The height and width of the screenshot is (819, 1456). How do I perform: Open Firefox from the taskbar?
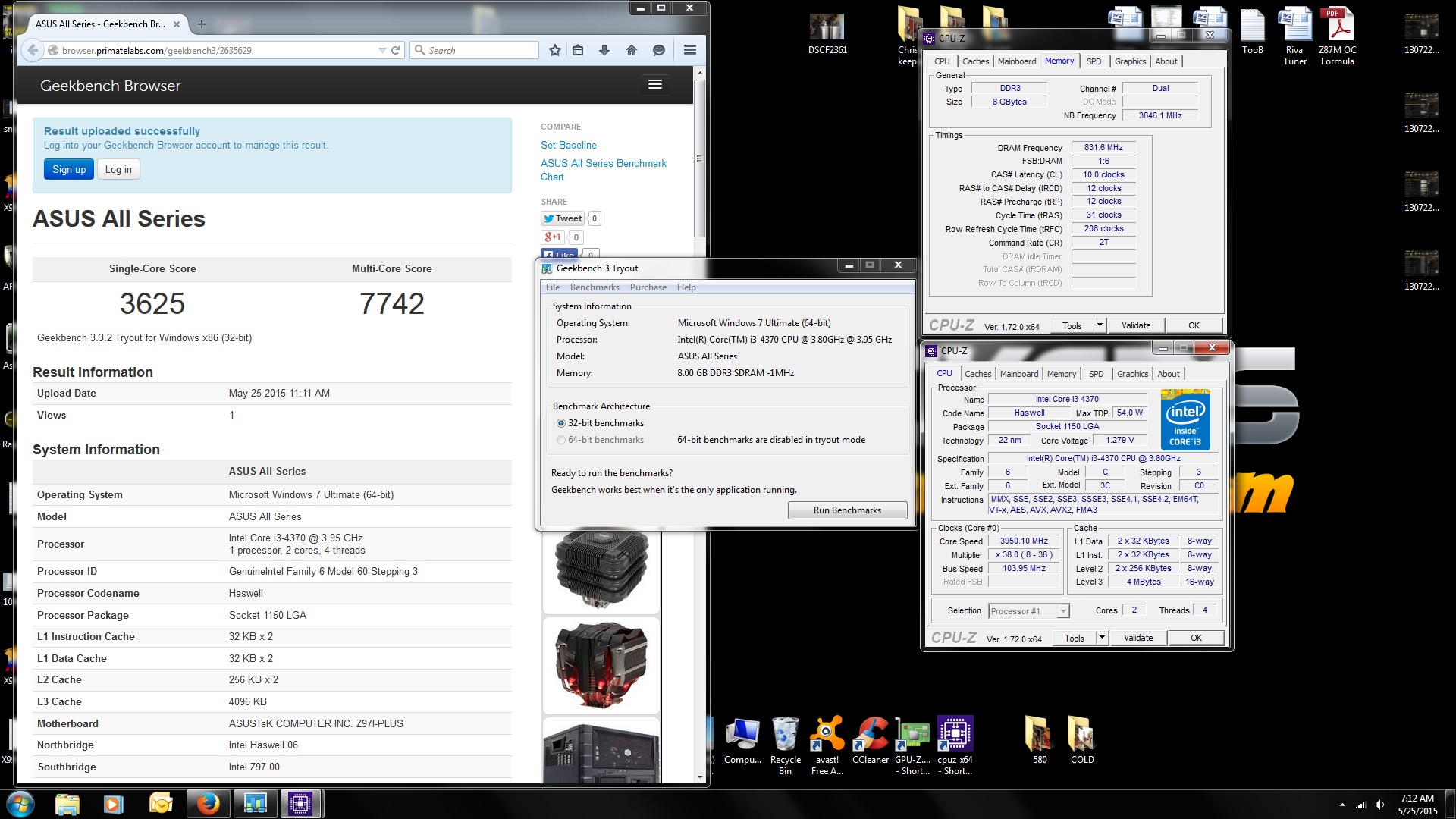click(208, 804)
